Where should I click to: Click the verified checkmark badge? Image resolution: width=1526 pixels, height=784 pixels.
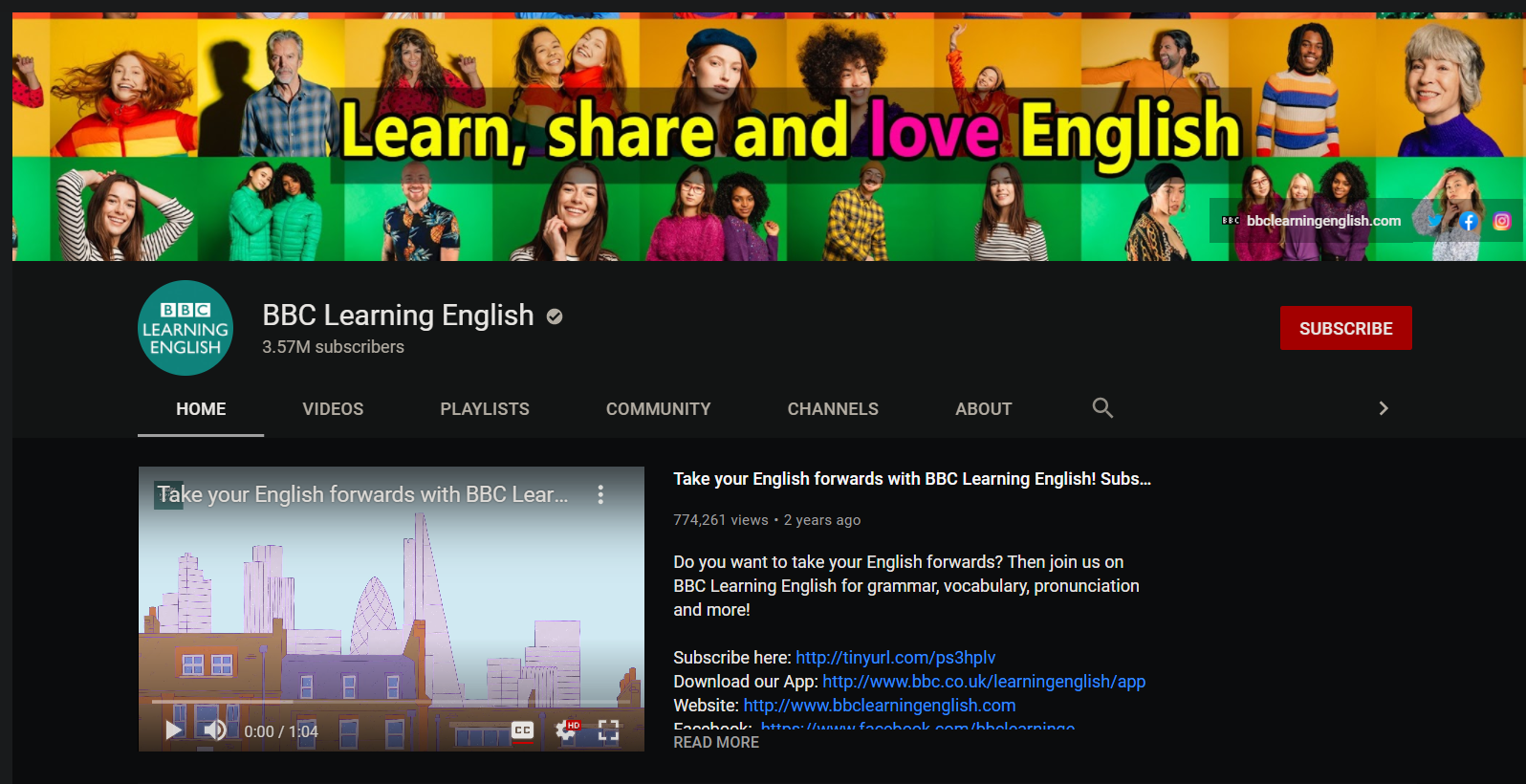pyautogui.click(x=555, y=316)
